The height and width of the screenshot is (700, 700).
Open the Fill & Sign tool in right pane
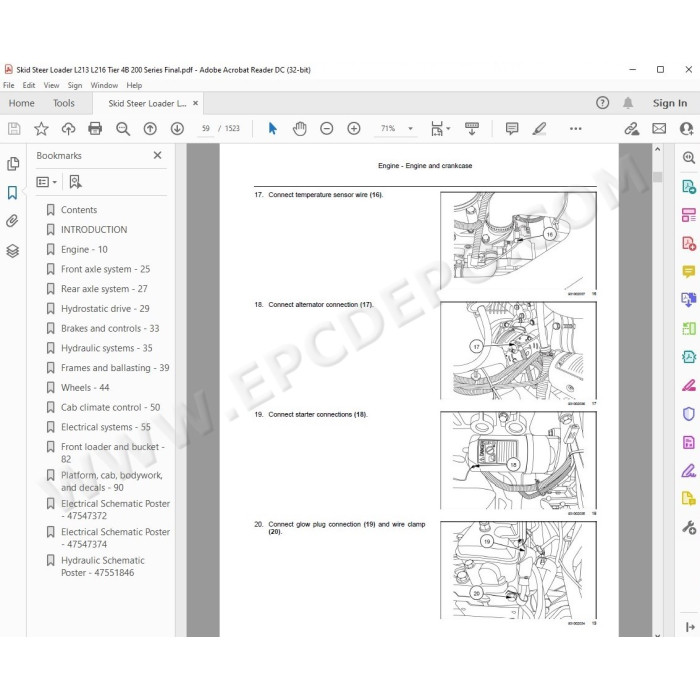pos(688,471)
